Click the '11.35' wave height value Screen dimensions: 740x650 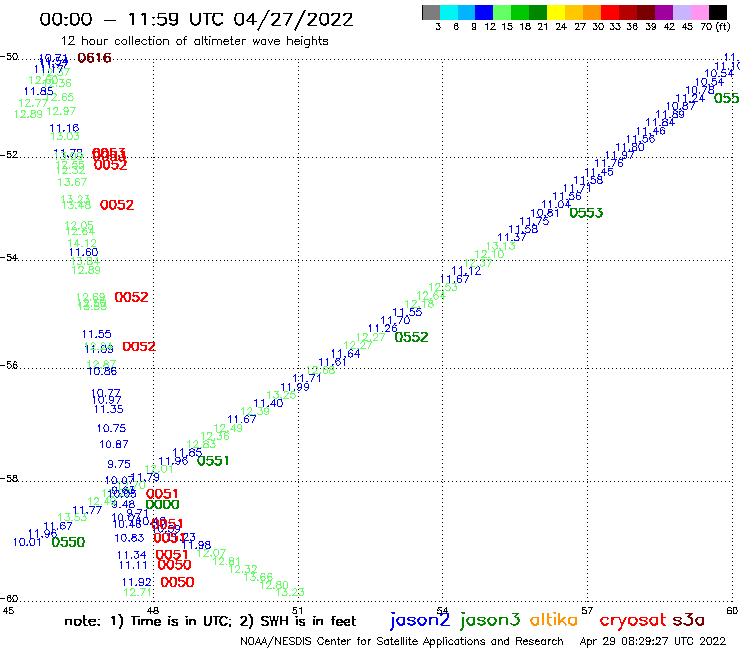(109, 409)
